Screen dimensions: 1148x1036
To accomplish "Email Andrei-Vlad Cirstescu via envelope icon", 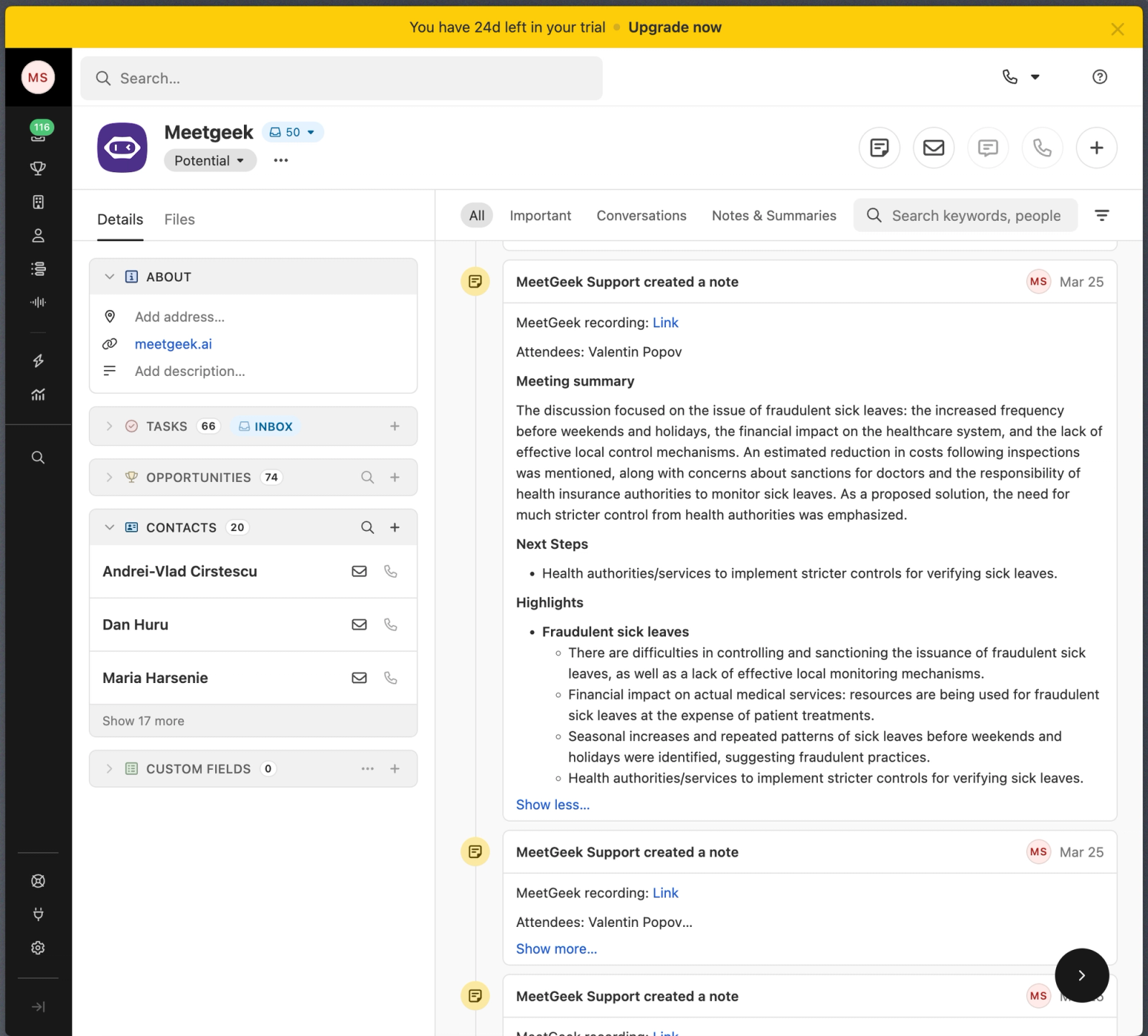I will [359, 571].
